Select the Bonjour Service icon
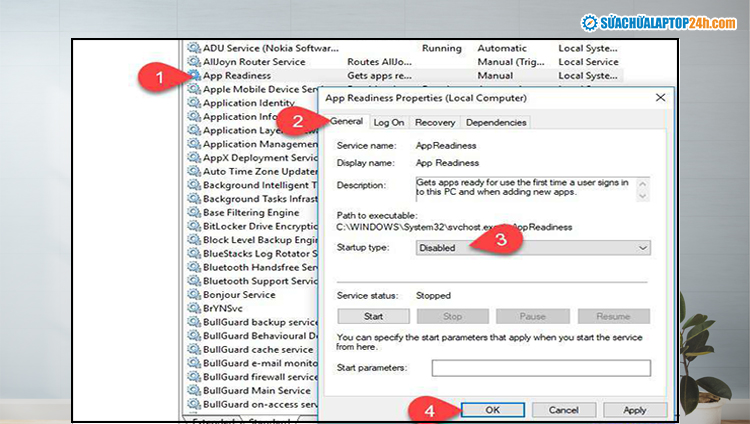750x424 pixels. coord(194,295)
